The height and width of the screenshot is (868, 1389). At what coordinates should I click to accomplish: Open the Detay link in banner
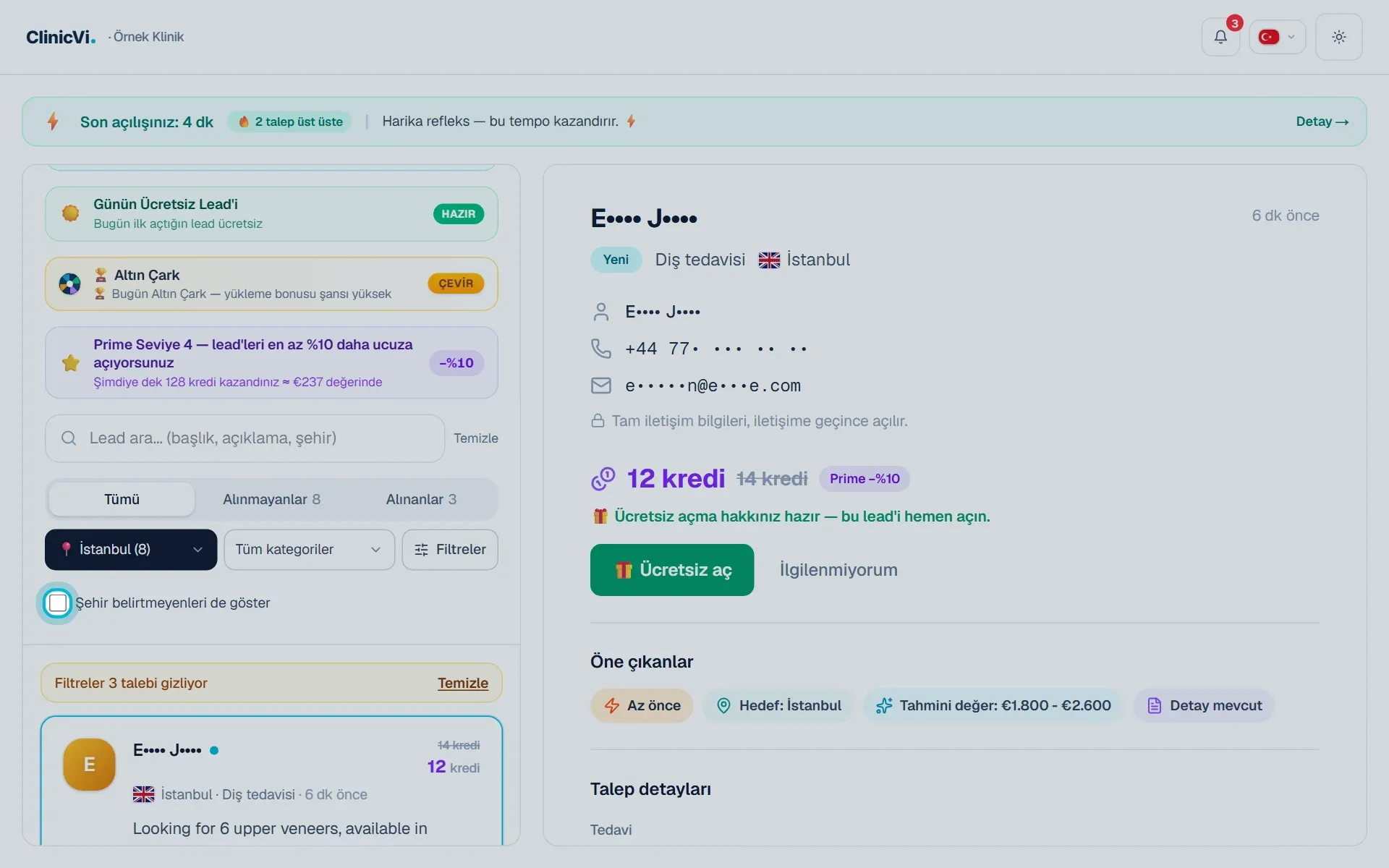pyautogui.click(x=1322, y=122)
